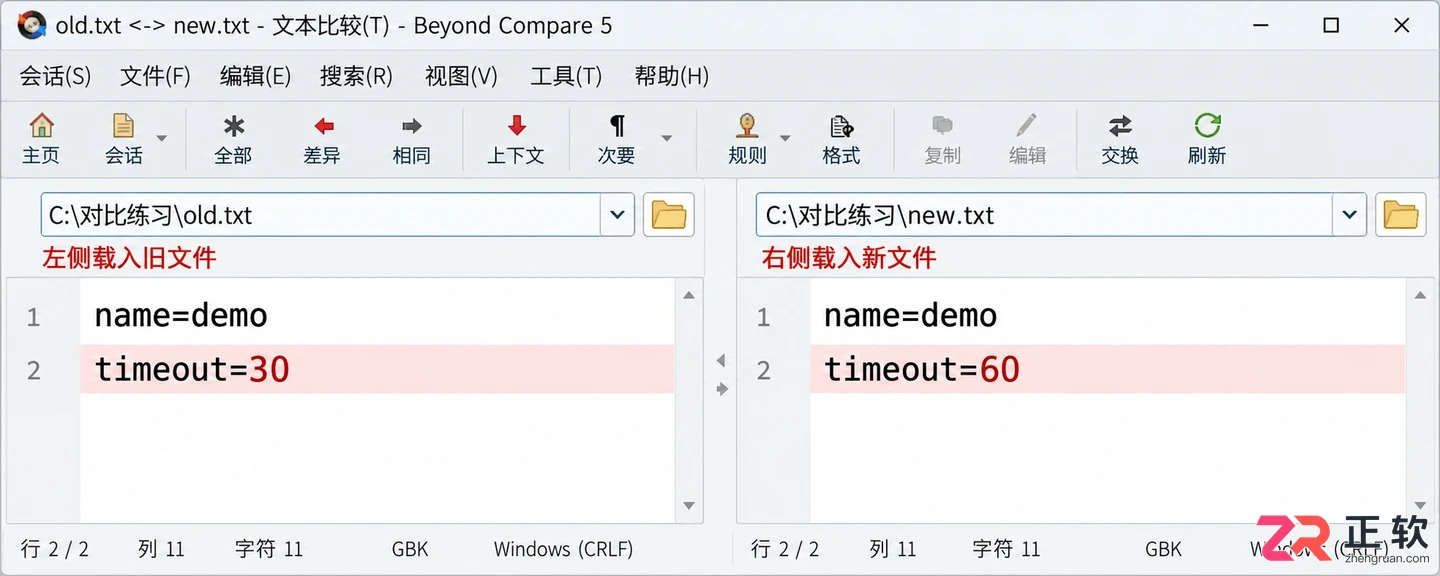Click left pane scrollbar up arrow
Viewport: 1440px width, 576px height.
[689, 294]
